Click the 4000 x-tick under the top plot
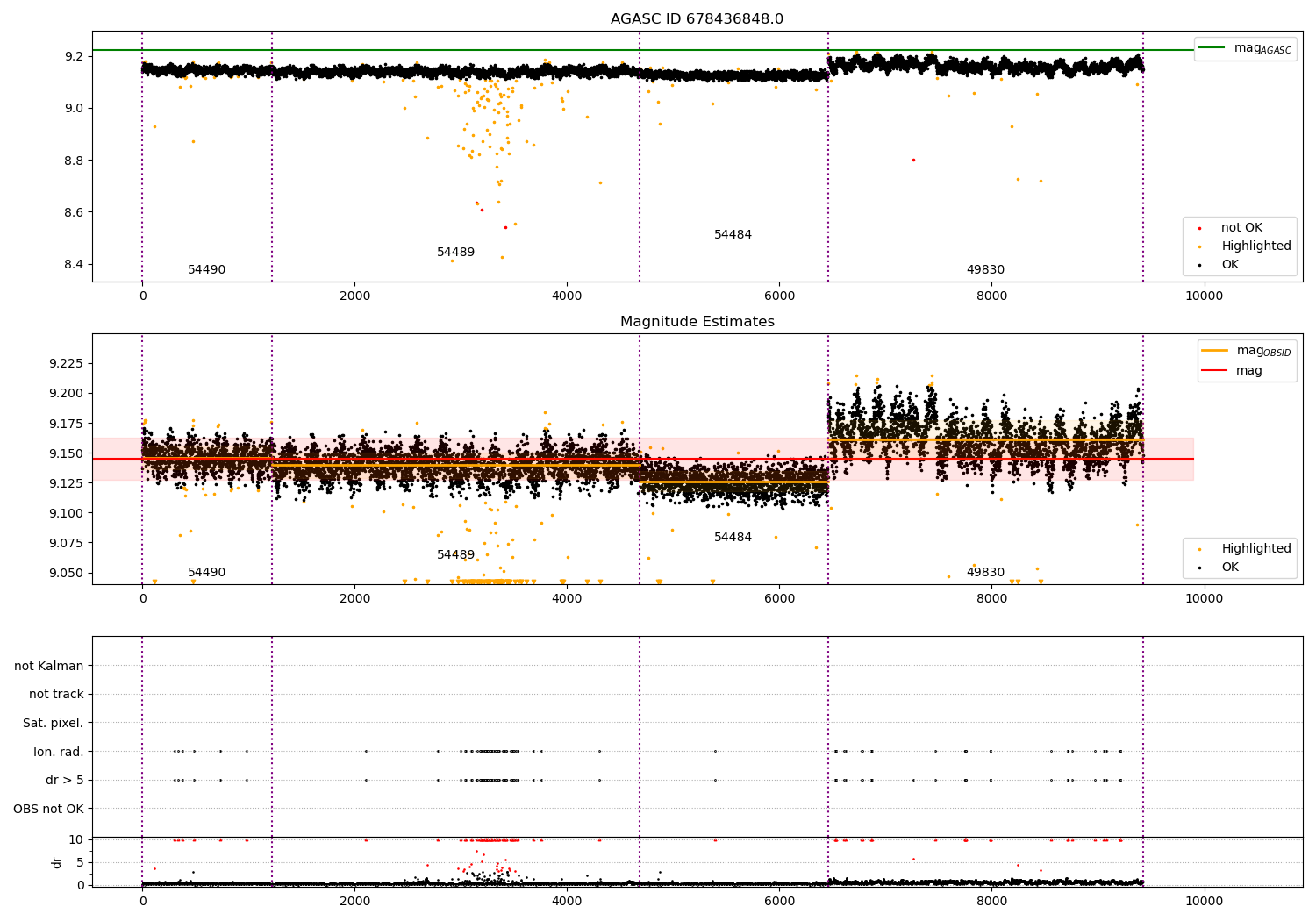The height and width of the screenshot is (921, 1316). tap(567, 296)
